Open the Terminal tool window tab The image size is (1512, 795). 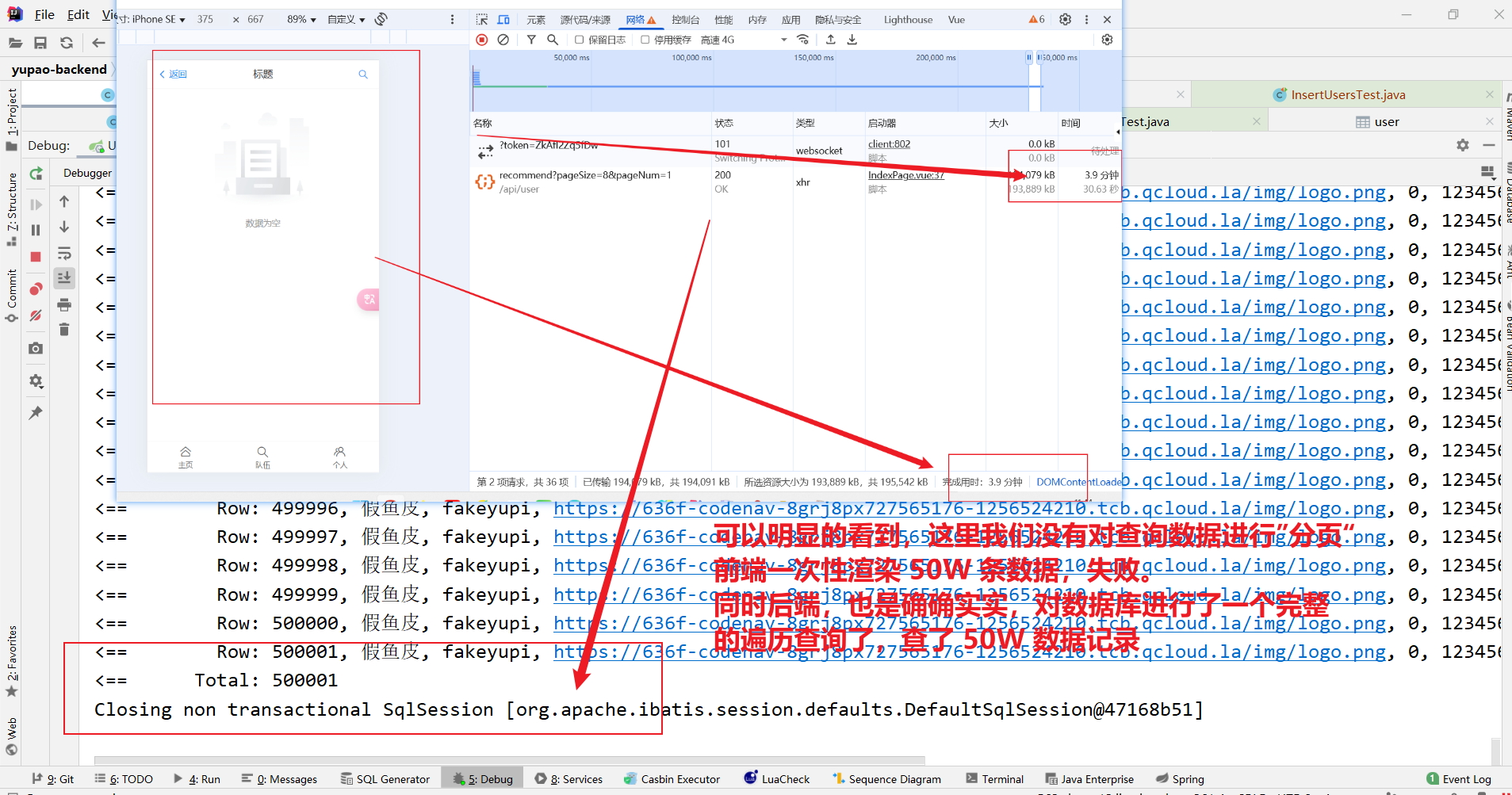[995, 779]
